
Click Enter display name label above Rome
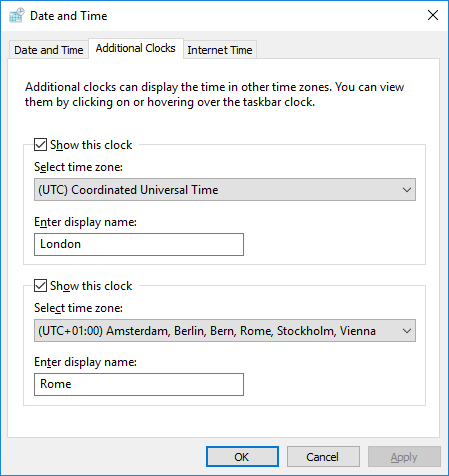85,362
